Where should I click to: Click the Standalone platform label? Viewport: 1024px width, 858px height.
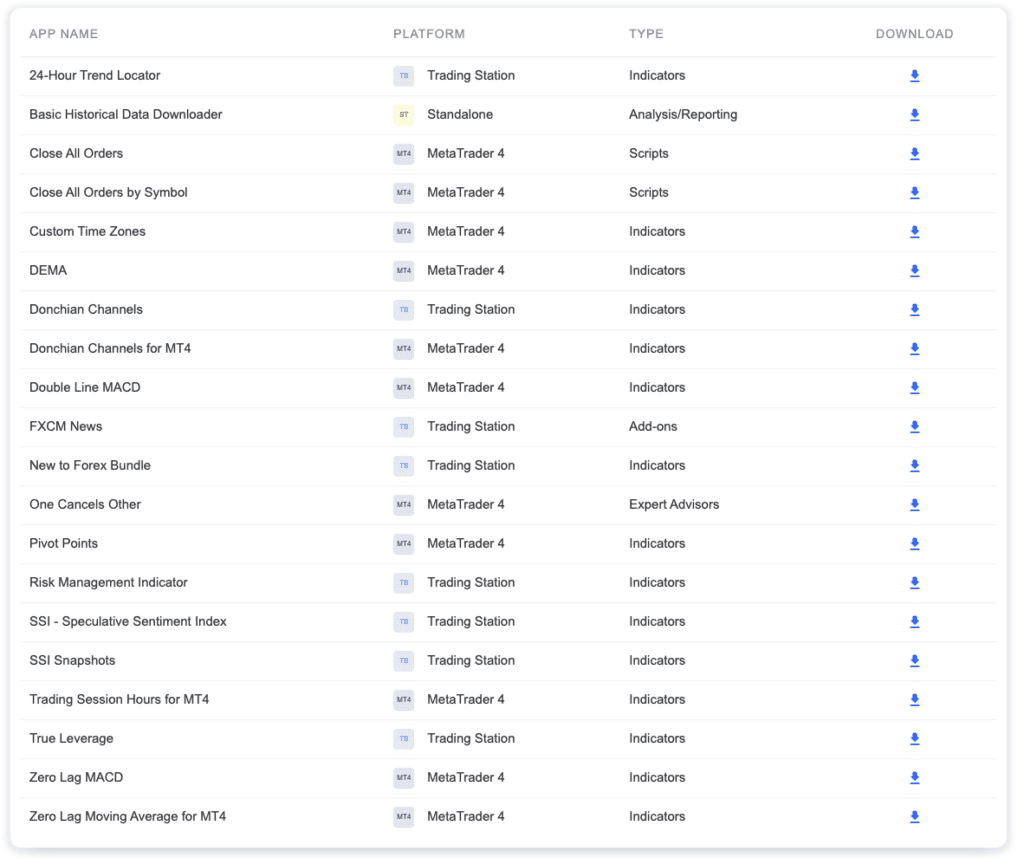tap(460, 114)
